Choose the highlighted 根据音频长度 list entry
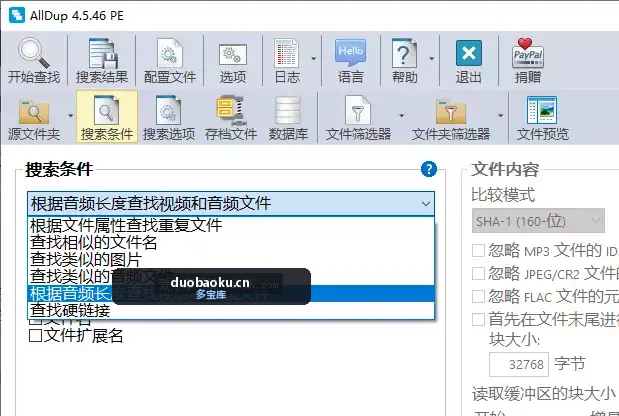The width and height of the screenshot is (619, 416). point(231,294)
